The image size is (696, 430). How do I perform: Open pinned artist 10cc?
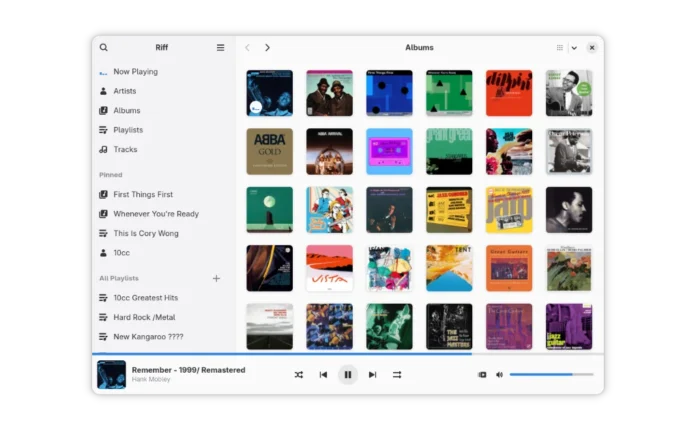coord(162,253)
